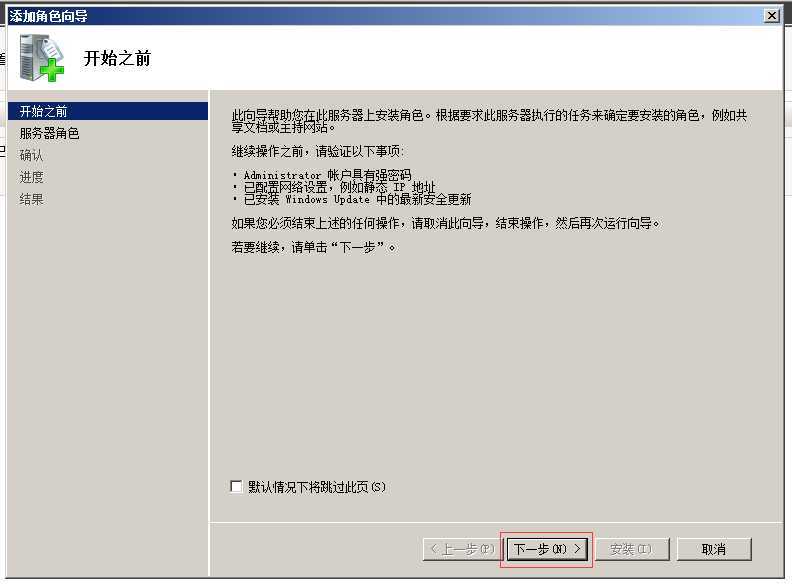Select the 开始之前 step in left sidebar
This screenshot has height=586, width=792.
coord(108,111)
